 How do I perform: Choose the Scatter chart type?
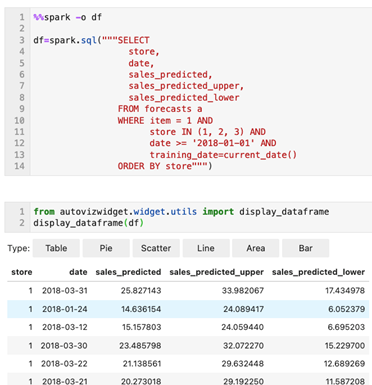click(x=156, y=248)
